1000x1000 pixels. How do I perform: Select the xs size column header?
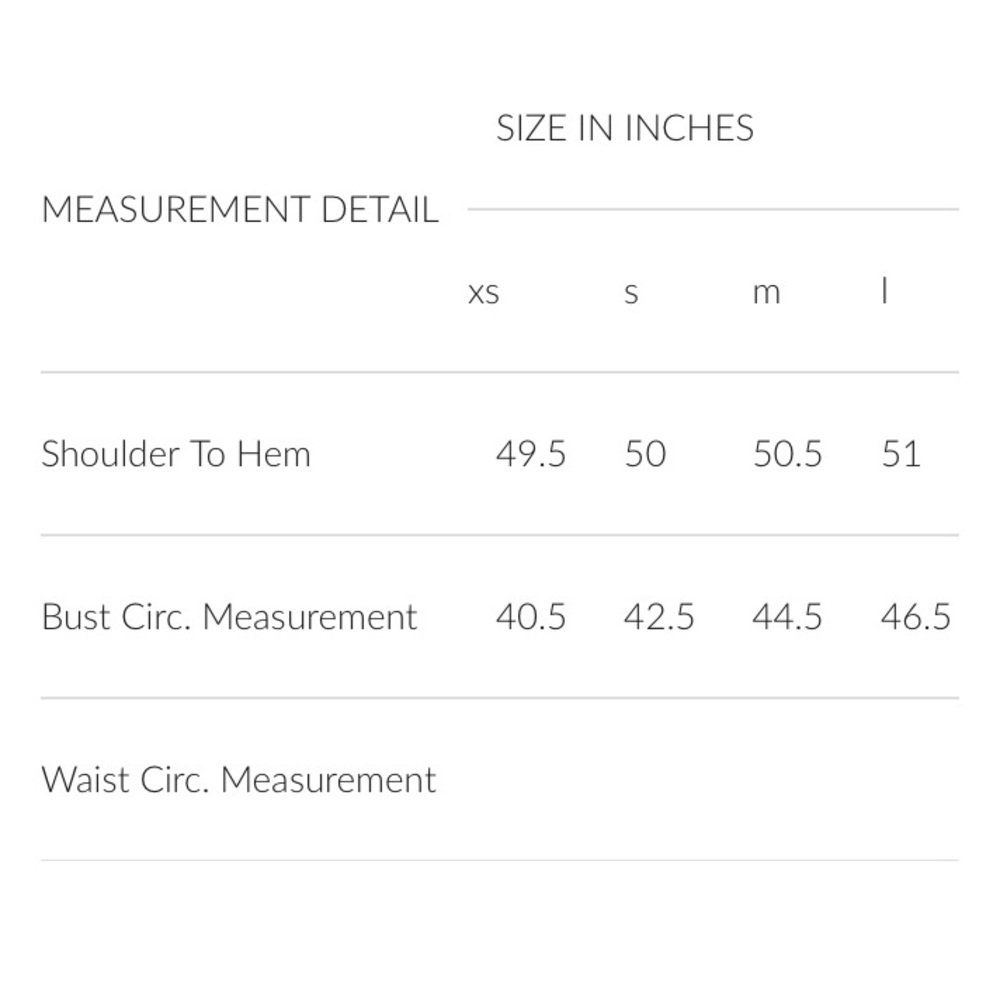(x=483, y=293)
